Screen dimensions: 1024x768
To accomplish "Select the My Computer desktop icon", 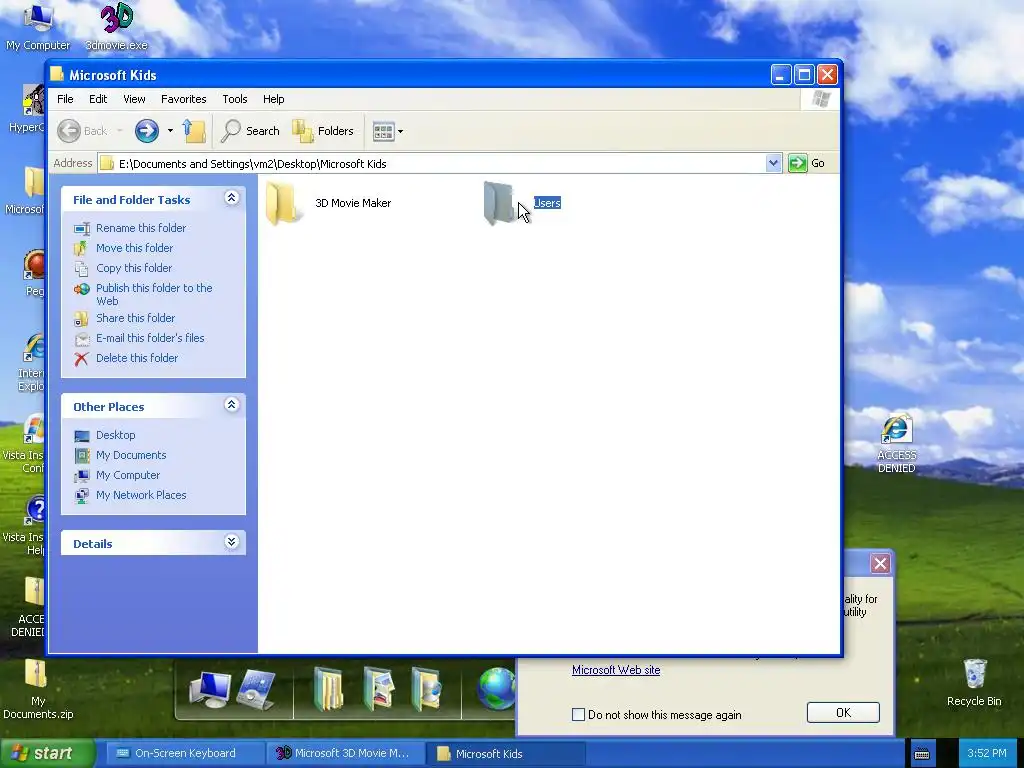I will (x=38, y=27).
